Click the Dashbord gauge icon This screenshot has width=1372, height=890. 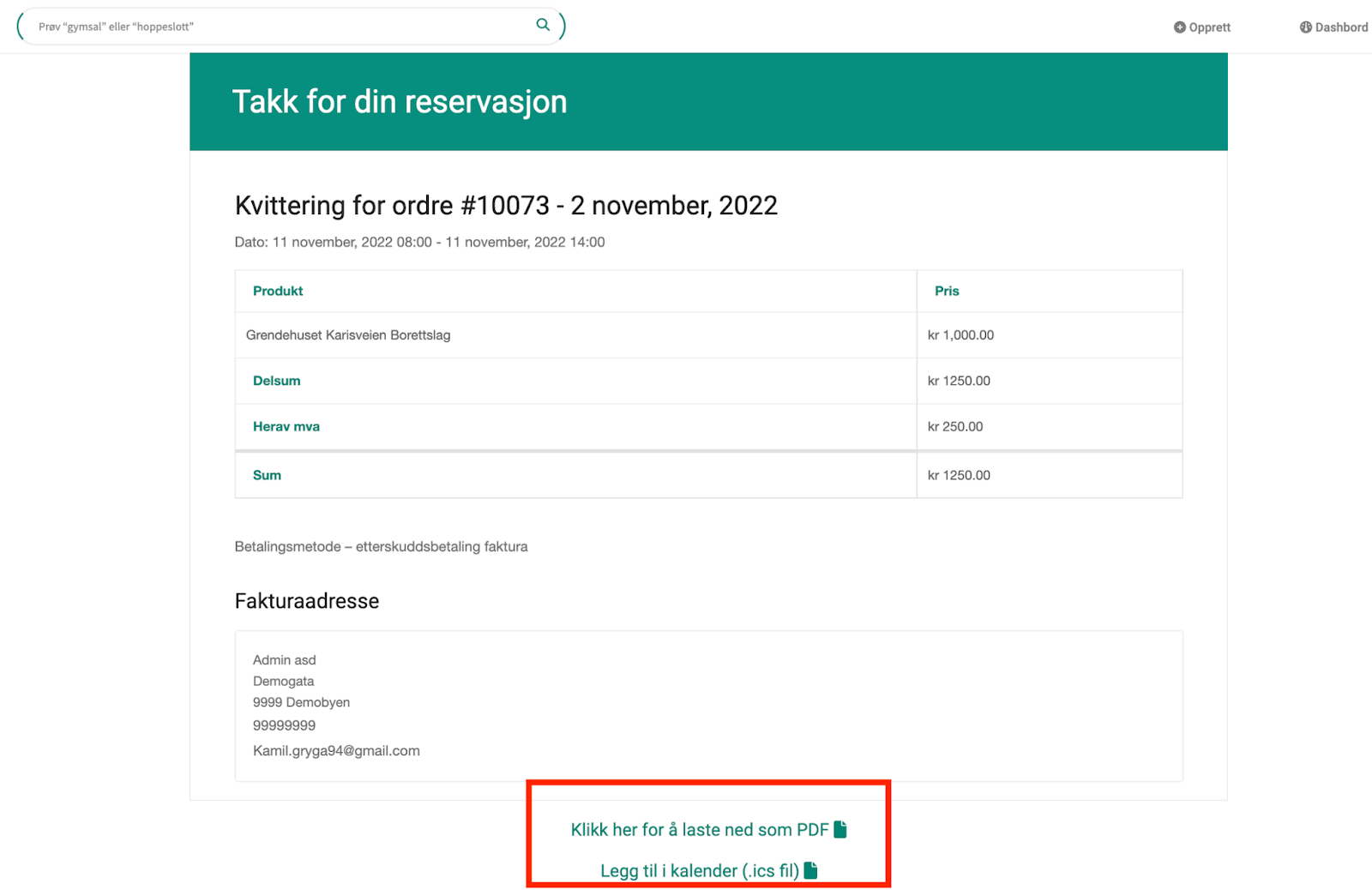(x=1306, y=27)
